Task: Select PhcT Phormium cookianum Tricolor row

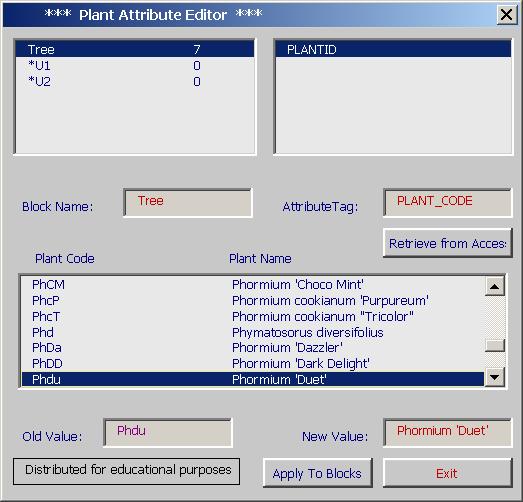Action: [x=252, y=316]
